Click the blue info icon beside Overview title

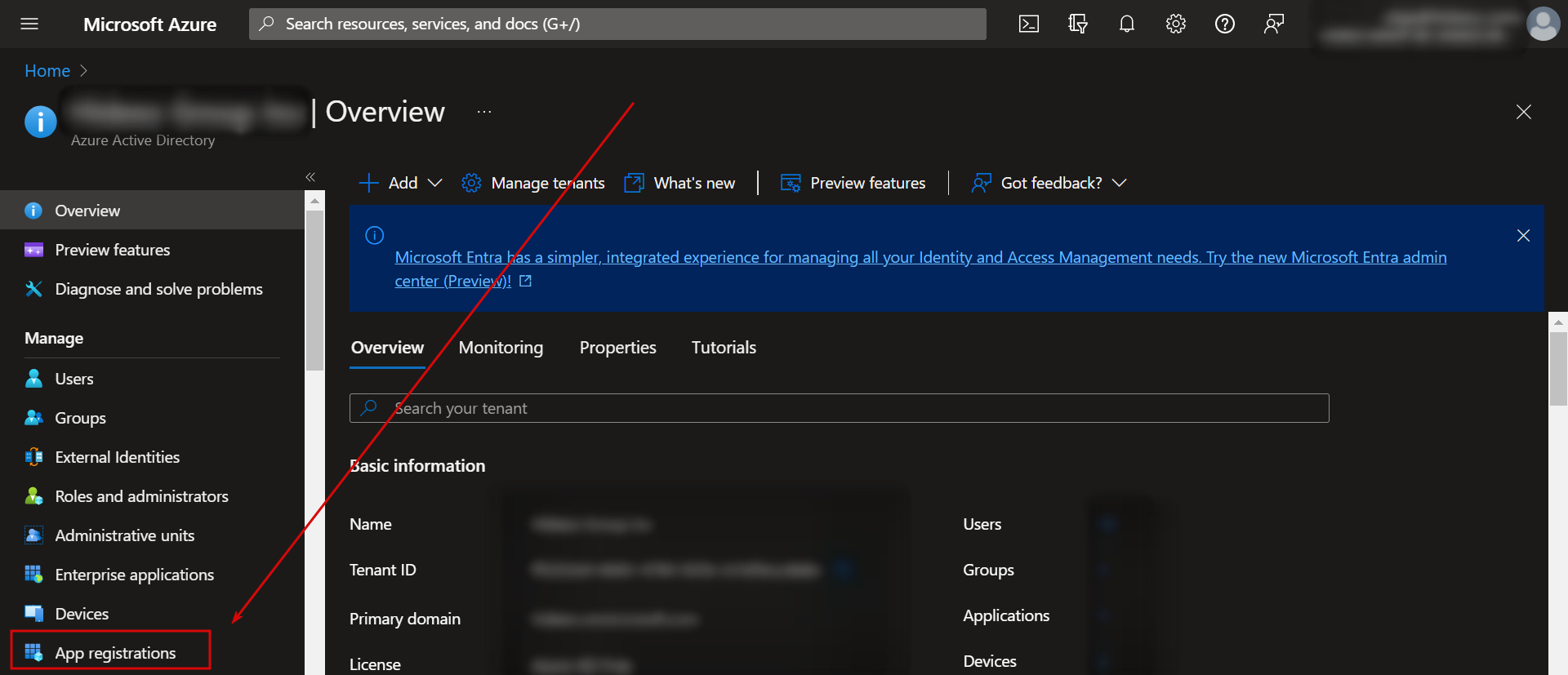[41, 122]
